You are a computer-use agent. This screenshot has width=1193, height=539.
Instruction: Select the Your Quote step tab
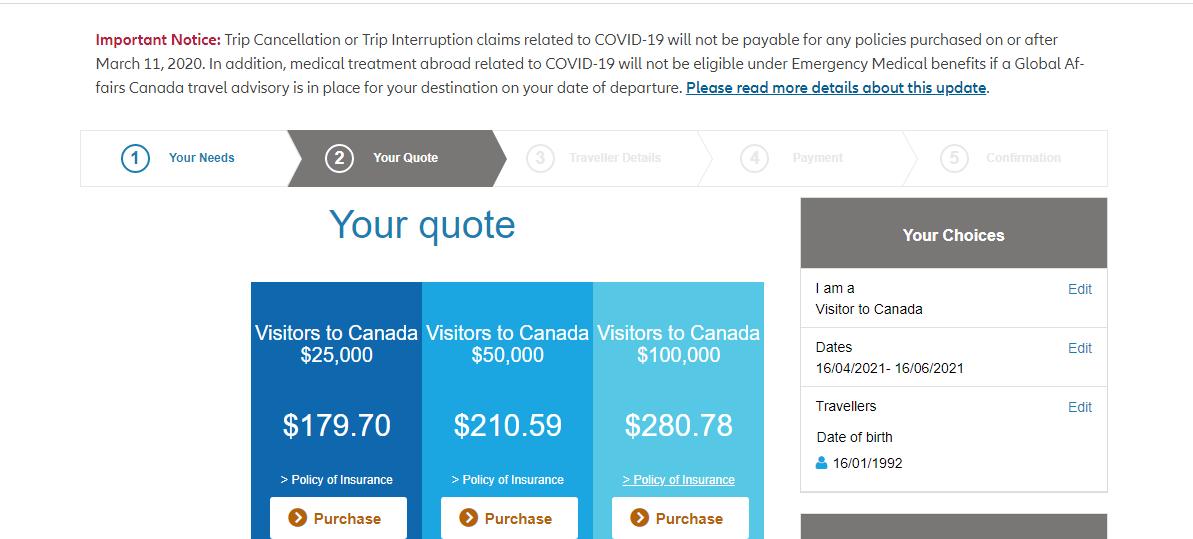pyautogui.click(x=405, y=158)
